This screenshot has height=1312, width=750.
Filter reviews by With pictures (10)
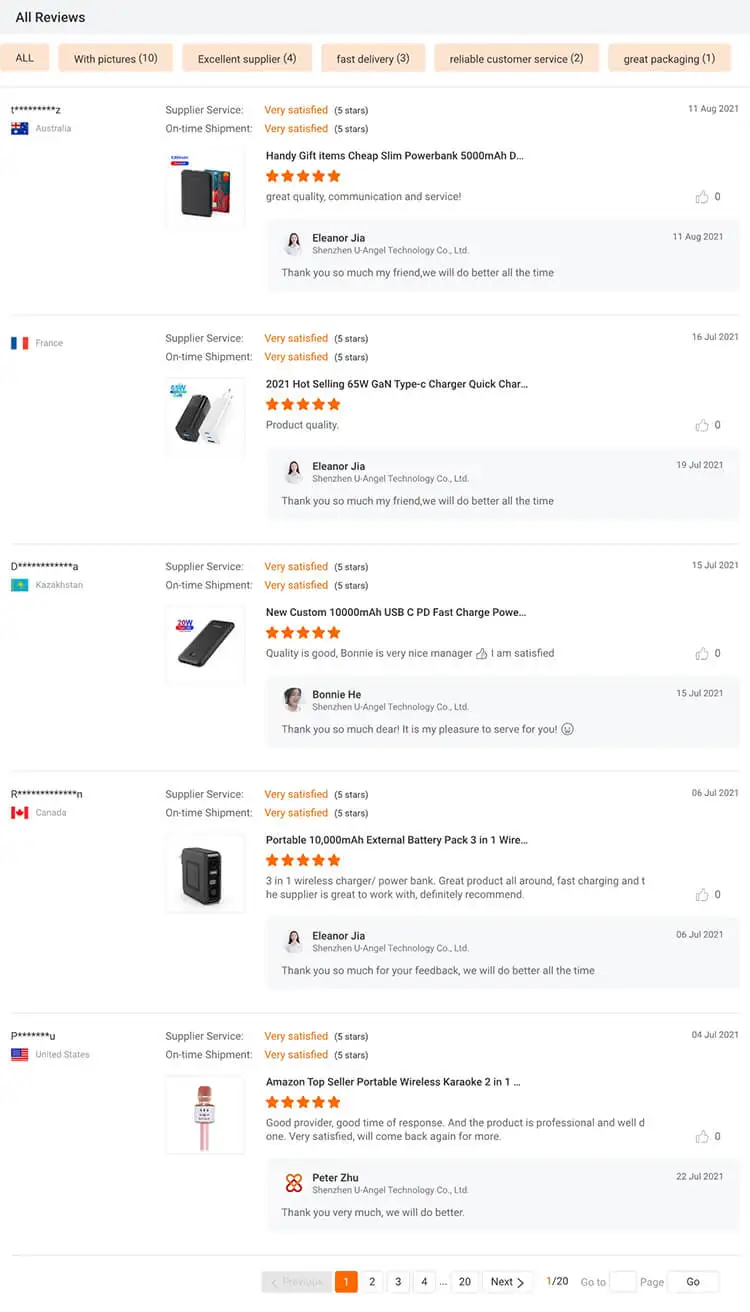[x=116, y=58]
